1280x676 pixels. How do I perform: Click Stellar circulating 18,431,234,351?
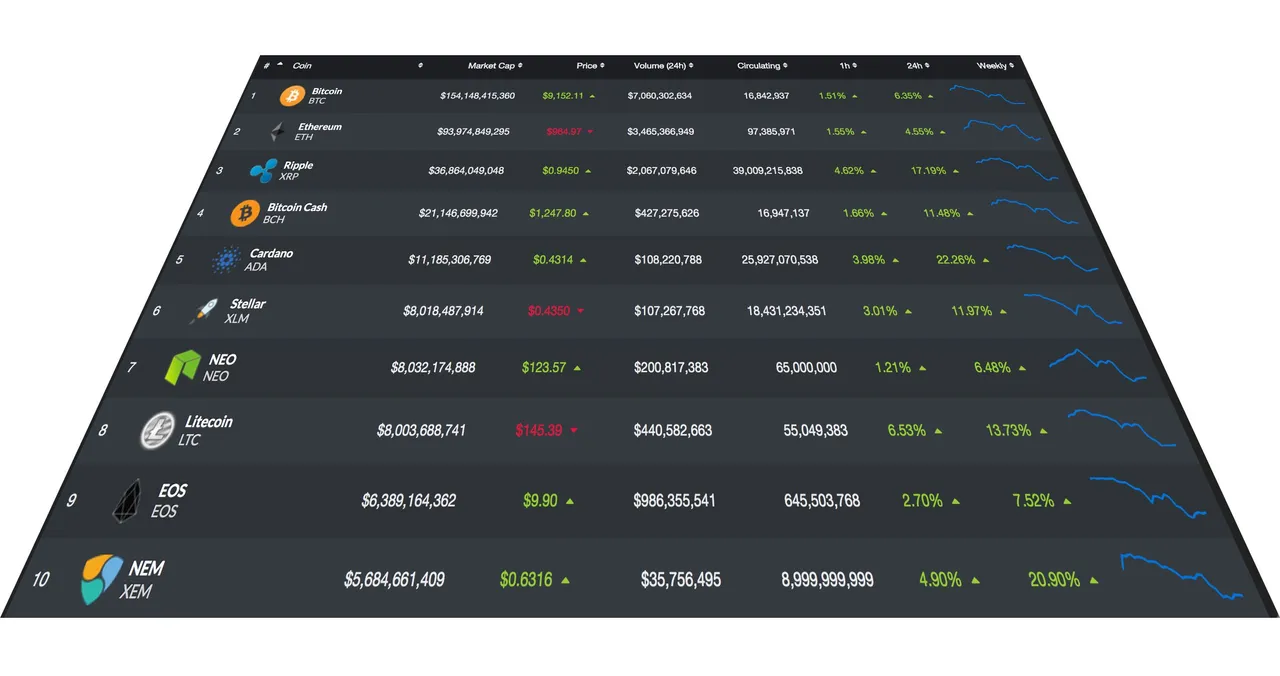pyautogui.click(x=787, y=311)
